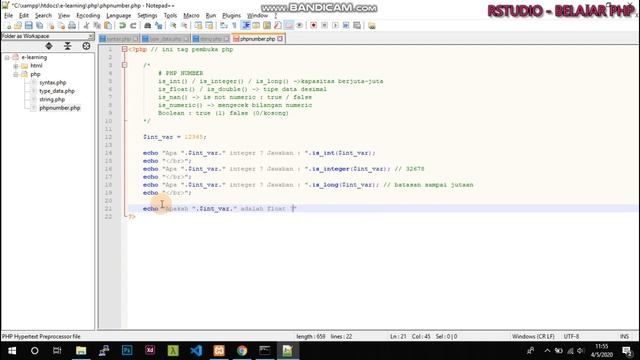This screenshot has width=640, height=360.
Task: Save the current file with the Save icon
Action: click(x=29, y=26)
